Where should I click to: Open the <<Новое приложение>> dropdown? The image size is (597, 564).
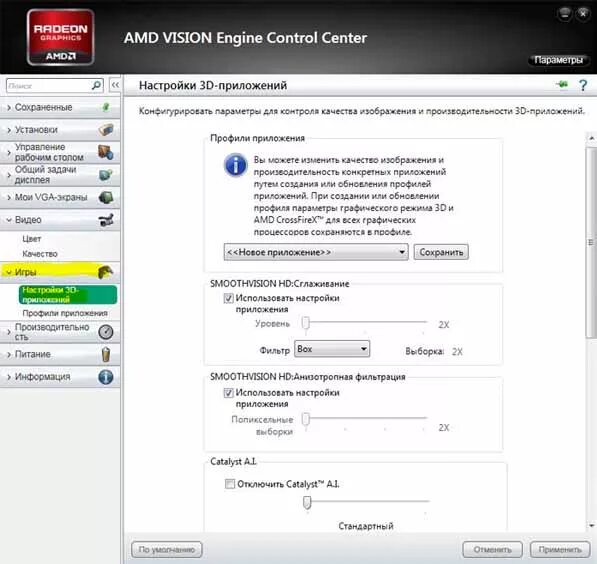(316, 252)
